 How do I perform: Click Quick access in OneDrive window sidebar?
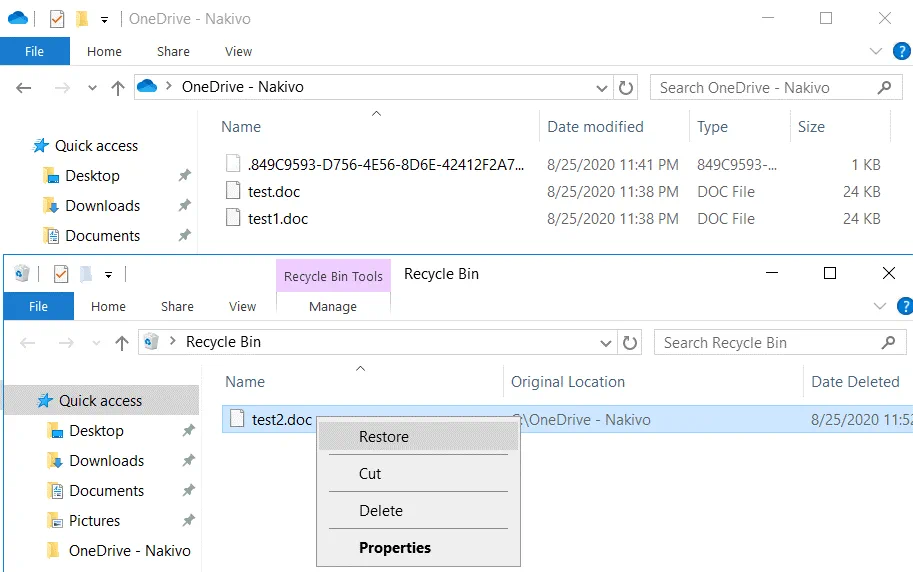point(96,146)
